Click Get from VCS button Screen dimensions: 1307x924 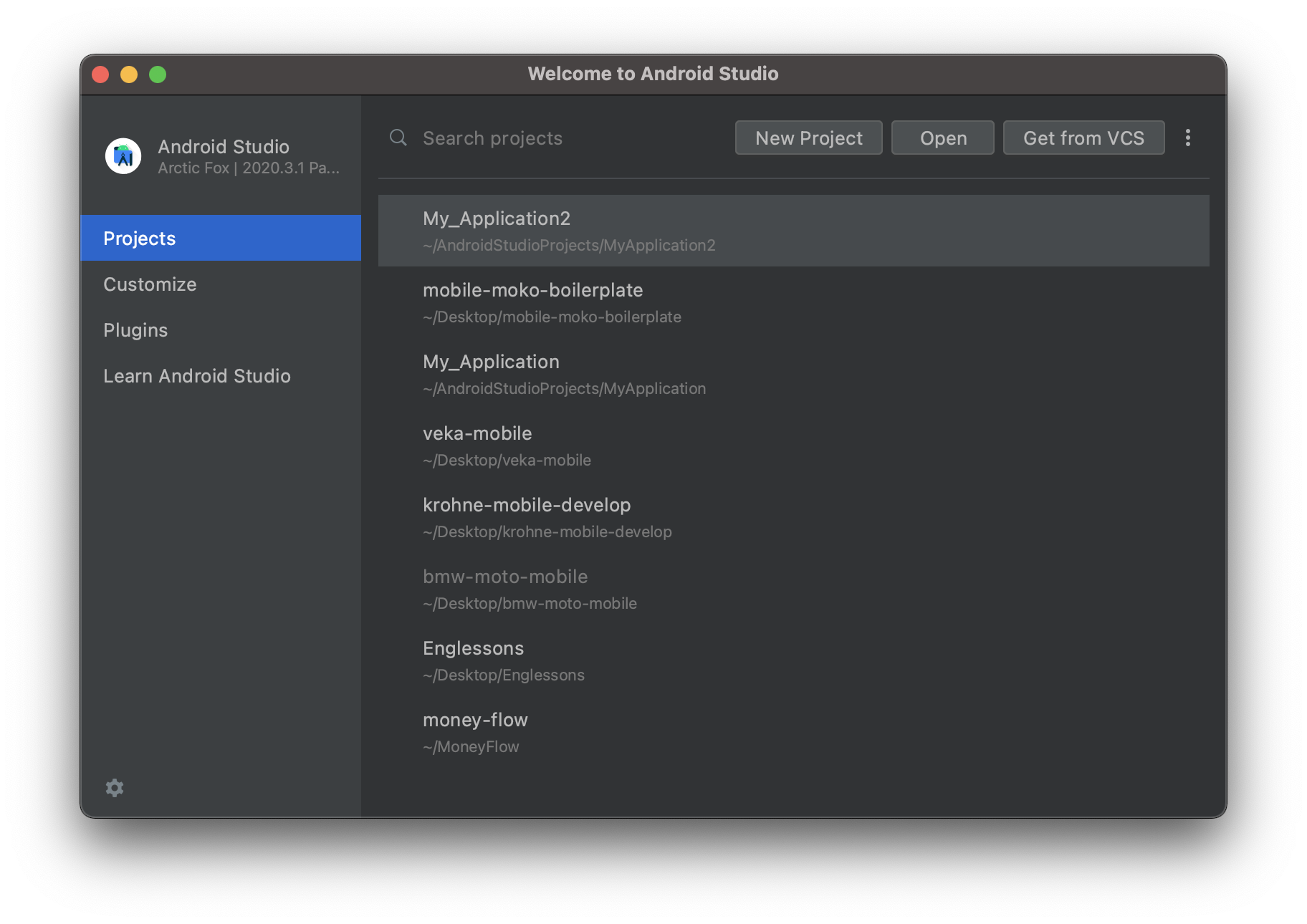tap(1083, 138)
